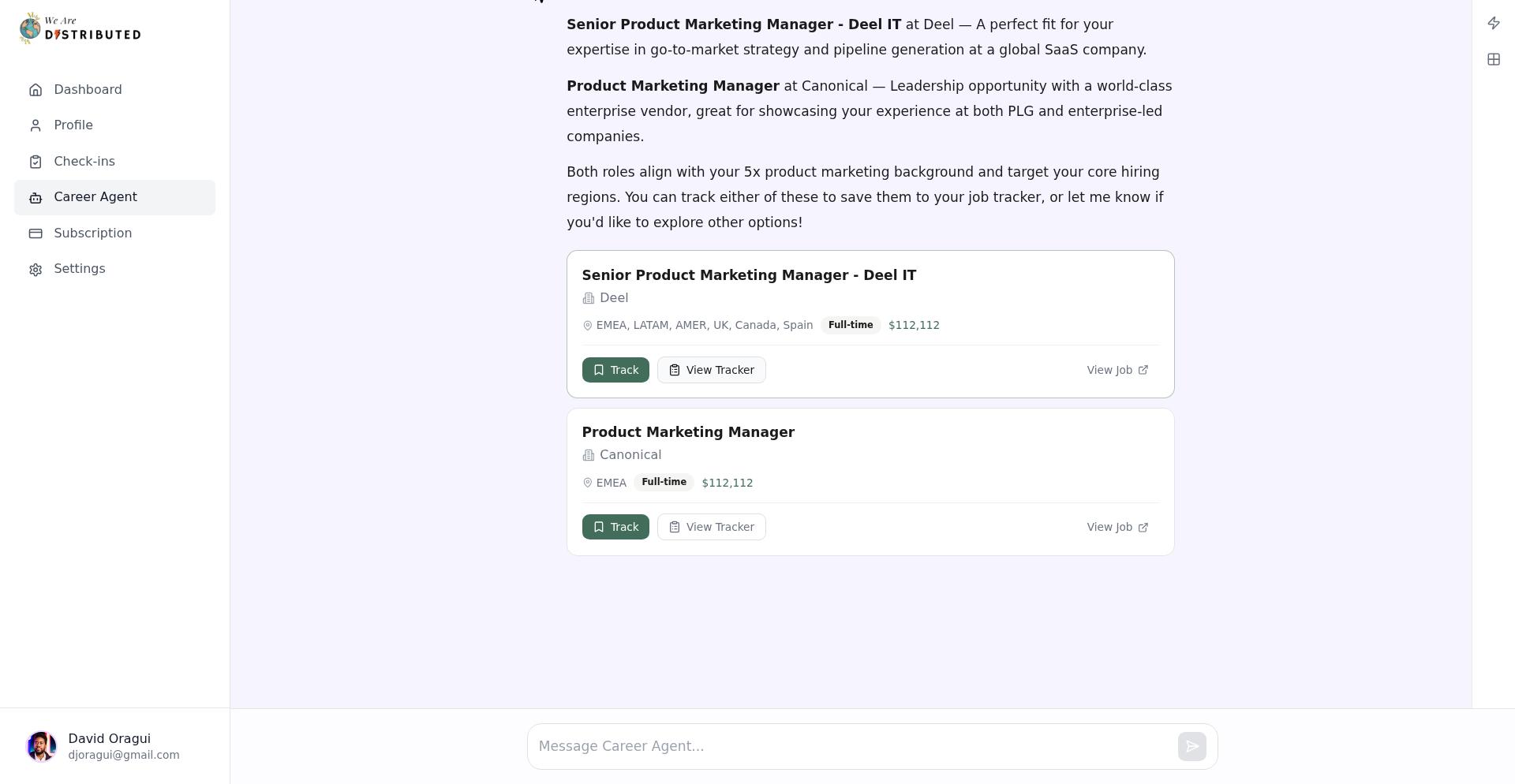Open View Tracker for the Canonical role
This screenshot has width=1515, height=784.
pos(711,526)
